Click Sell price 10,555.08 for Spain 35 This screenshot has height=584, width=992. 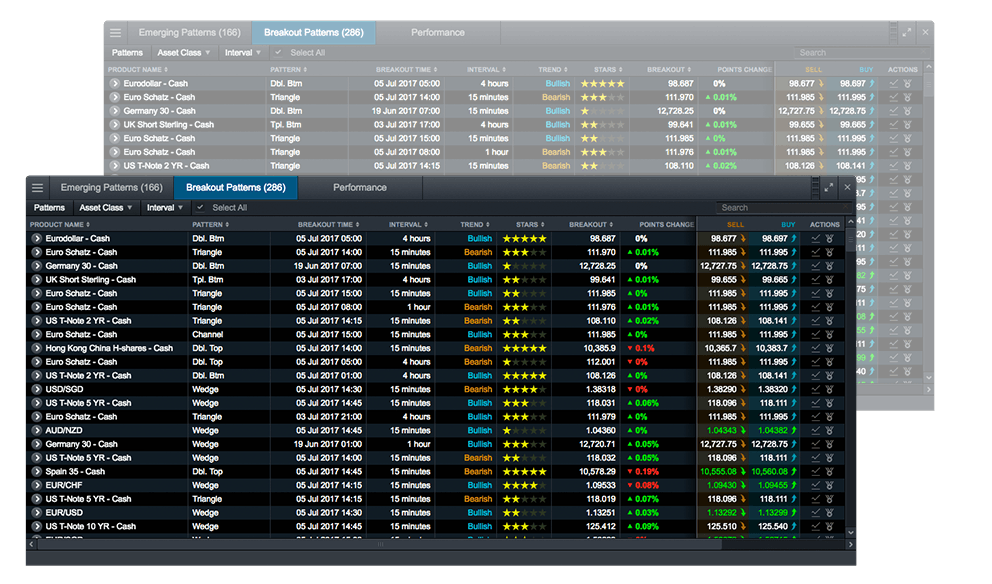[718, 471]
